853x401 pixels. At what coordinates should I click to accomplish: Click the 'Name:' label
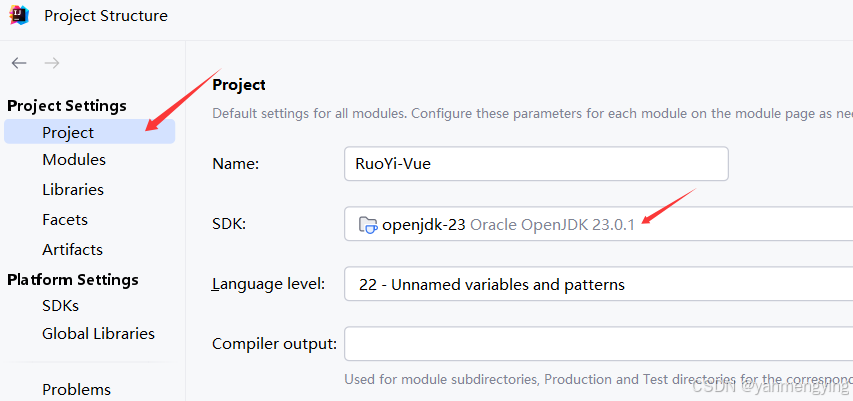pyautogui.click(x=235, y=163)
